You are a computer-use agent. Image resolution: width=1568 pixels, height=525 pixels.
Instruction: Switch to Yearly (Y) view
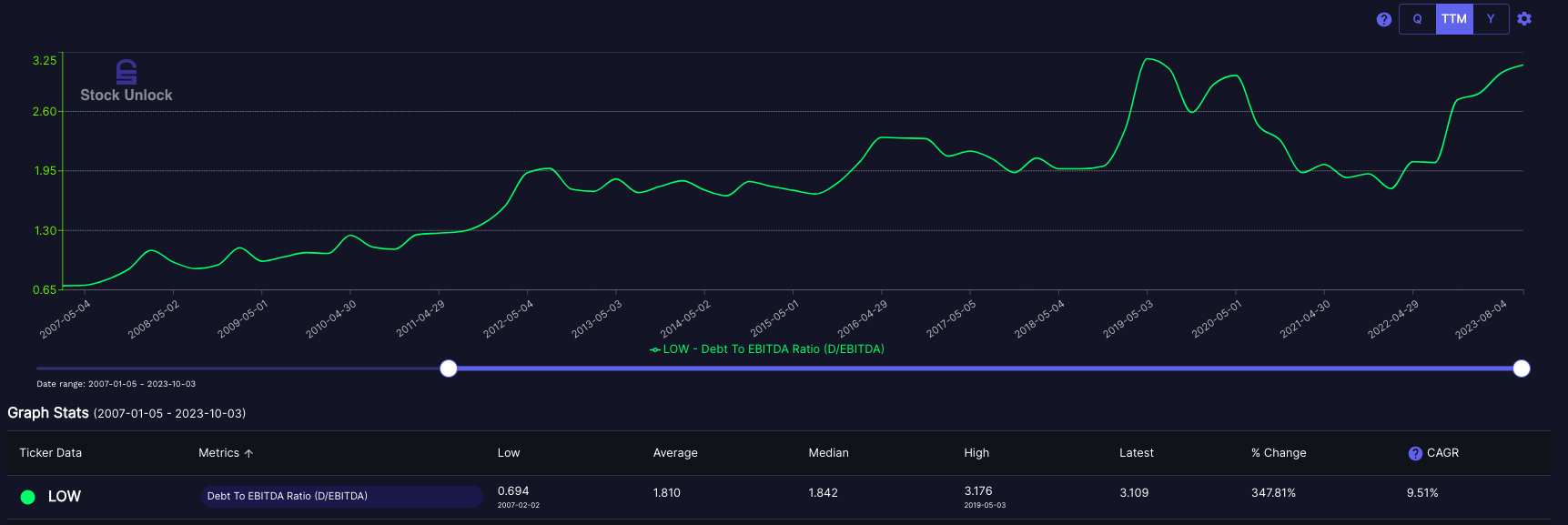tap(1491, 19)
